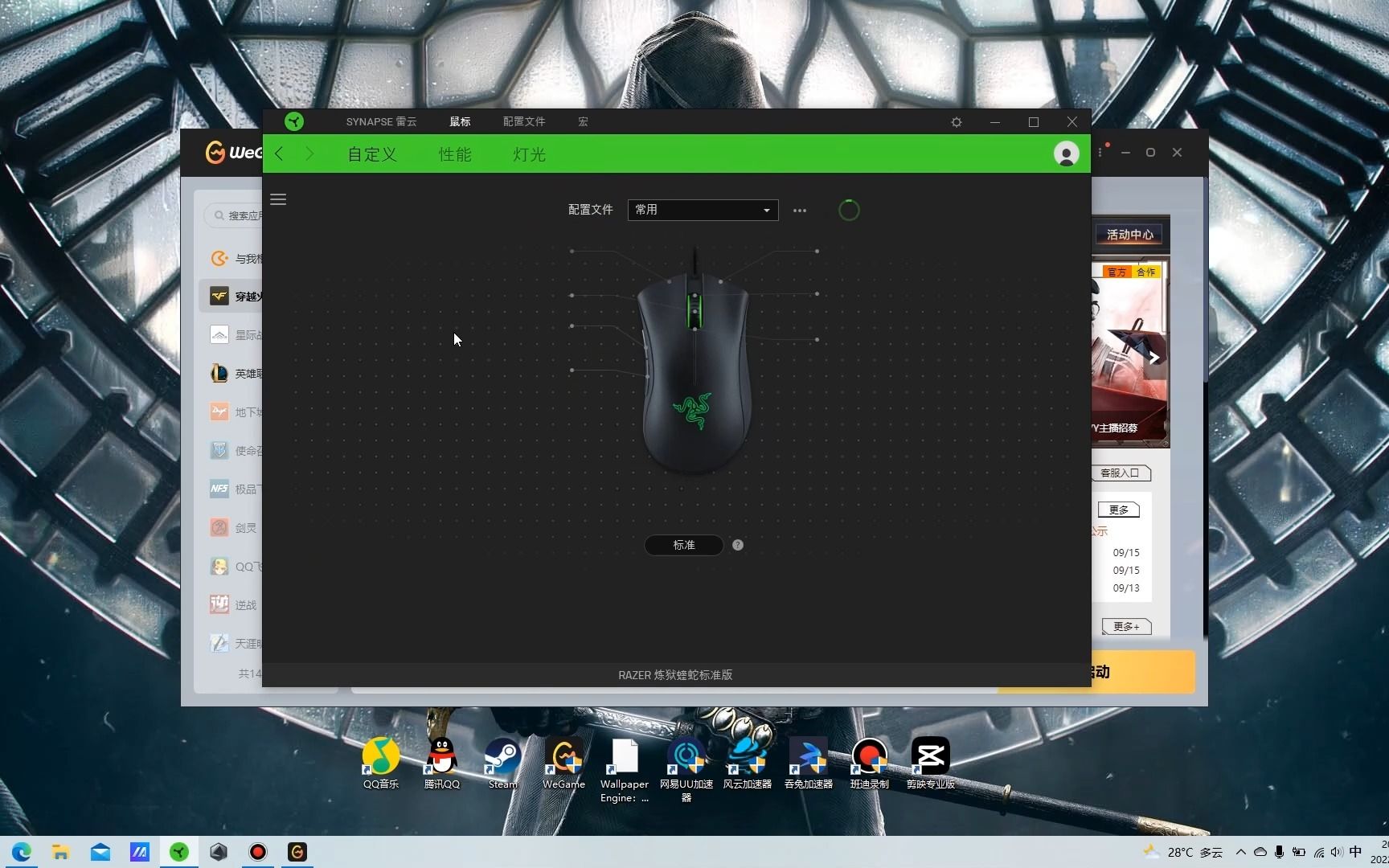Image resolution: width=1389 pixels, height=868 pixels.
Task: Click the recorder icon in taskbar
Action: click(258, 852)
